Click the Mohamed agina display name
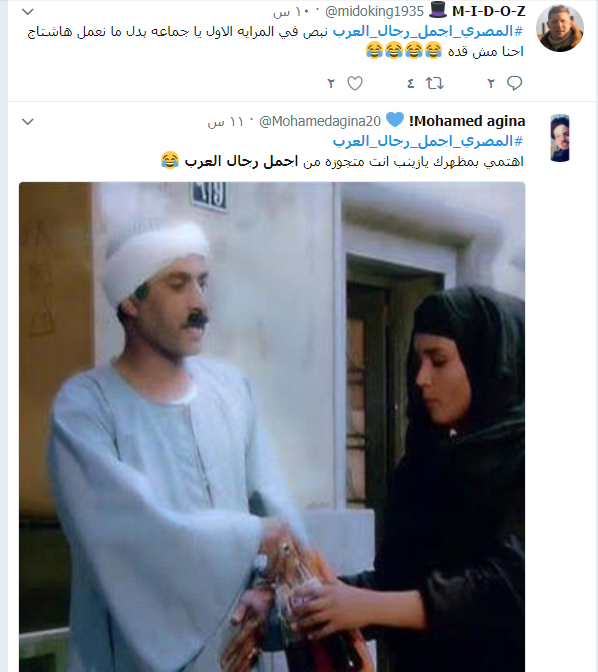598x672 pixels. (467, 121)
